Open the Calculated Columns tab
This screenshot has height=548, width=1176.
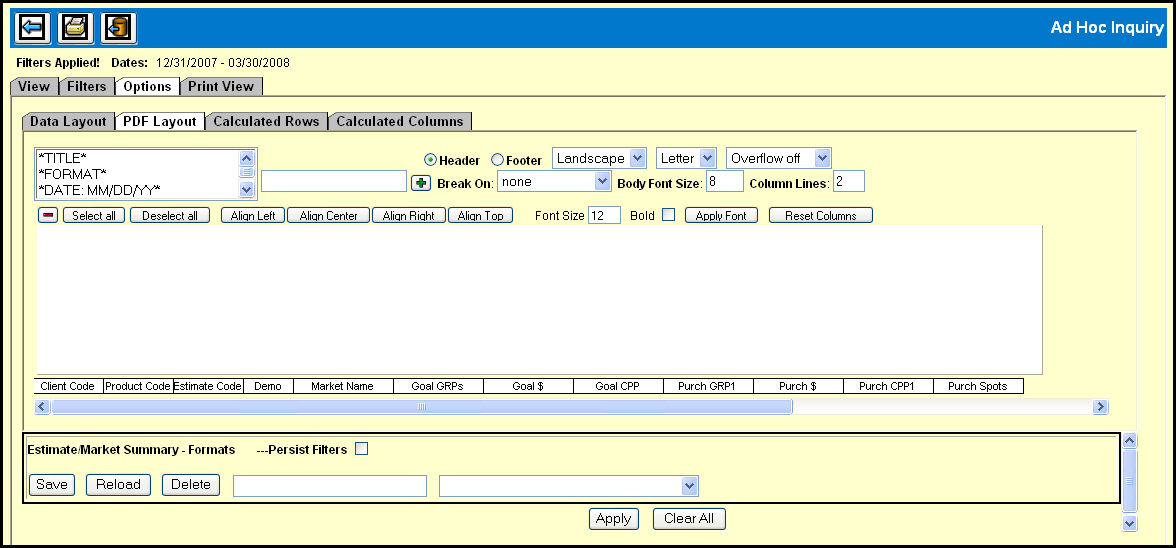pyautogui.click(x=400, y=121)
